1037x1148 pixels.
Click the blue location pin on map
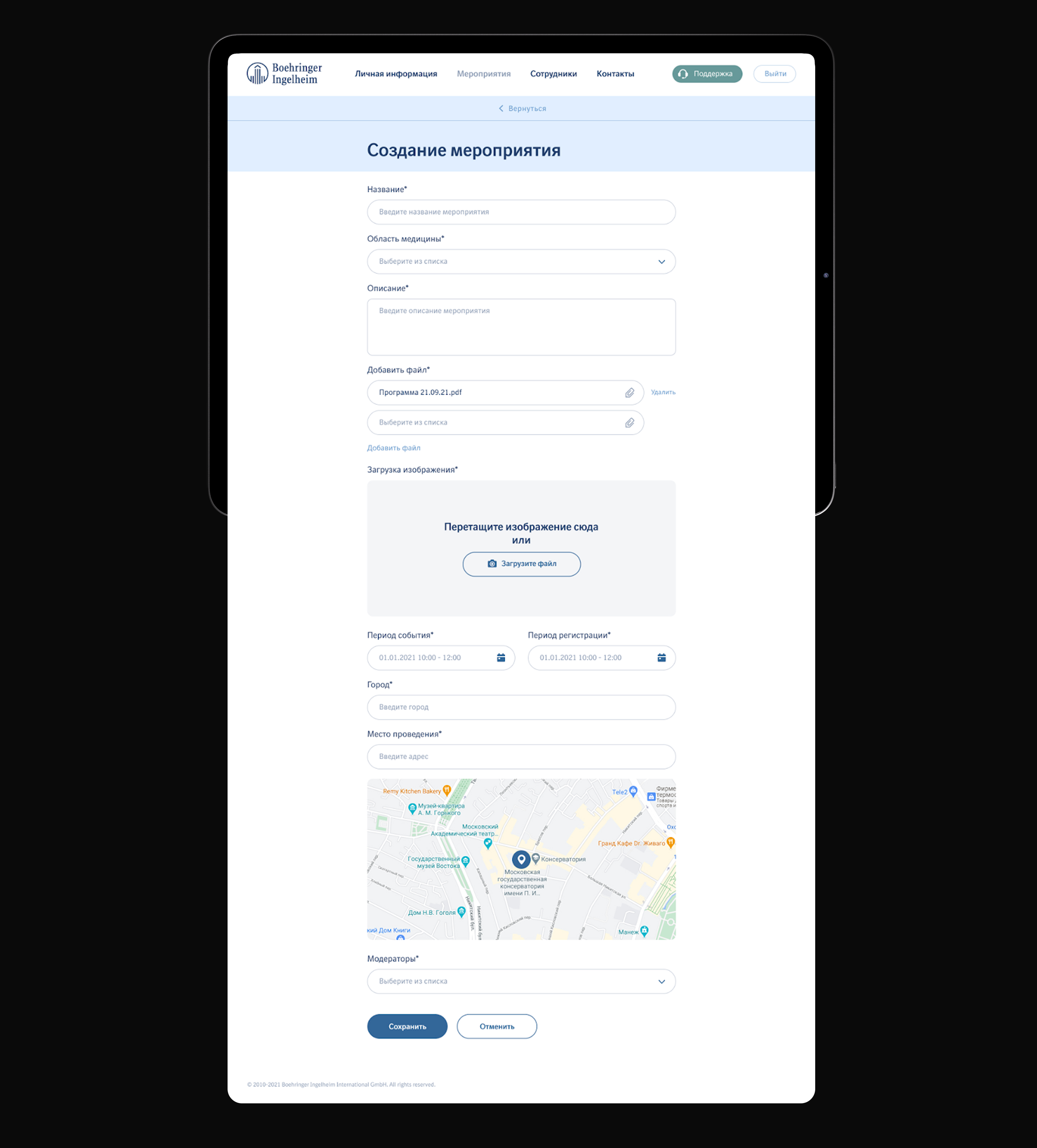521,859
